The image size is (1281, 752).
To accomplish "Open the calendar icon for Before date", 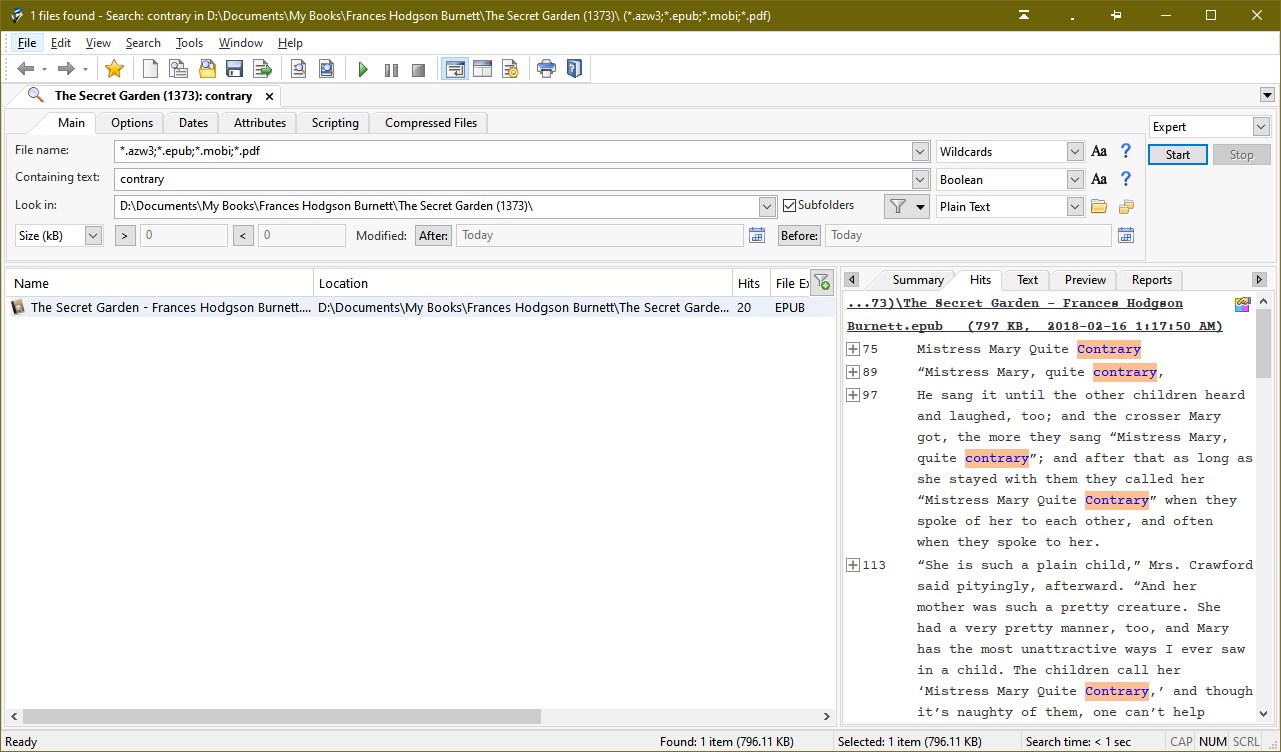I will 1126,235.
